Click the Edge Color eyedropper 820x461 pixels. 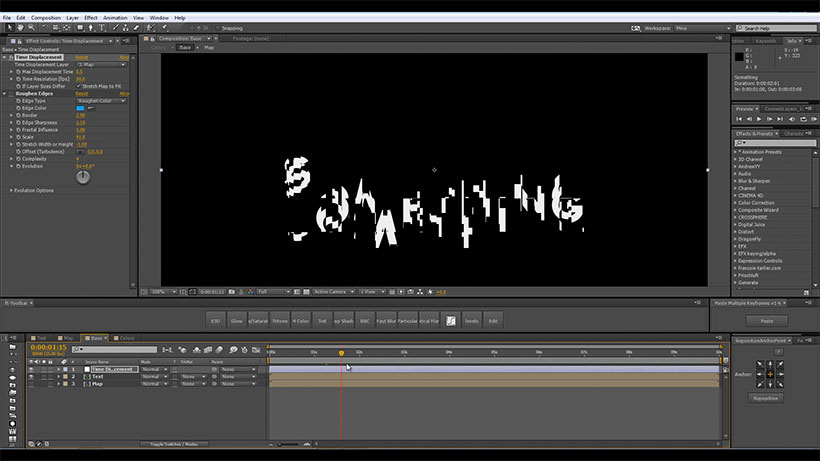(91, 108)
